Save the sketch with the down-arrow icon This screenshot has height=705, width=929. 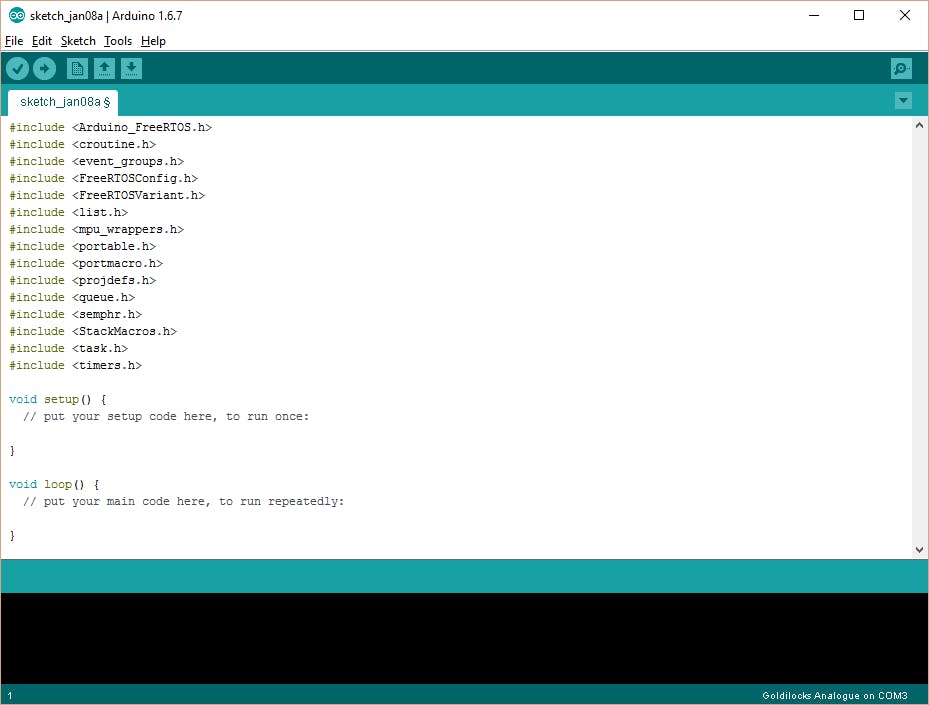131,68
